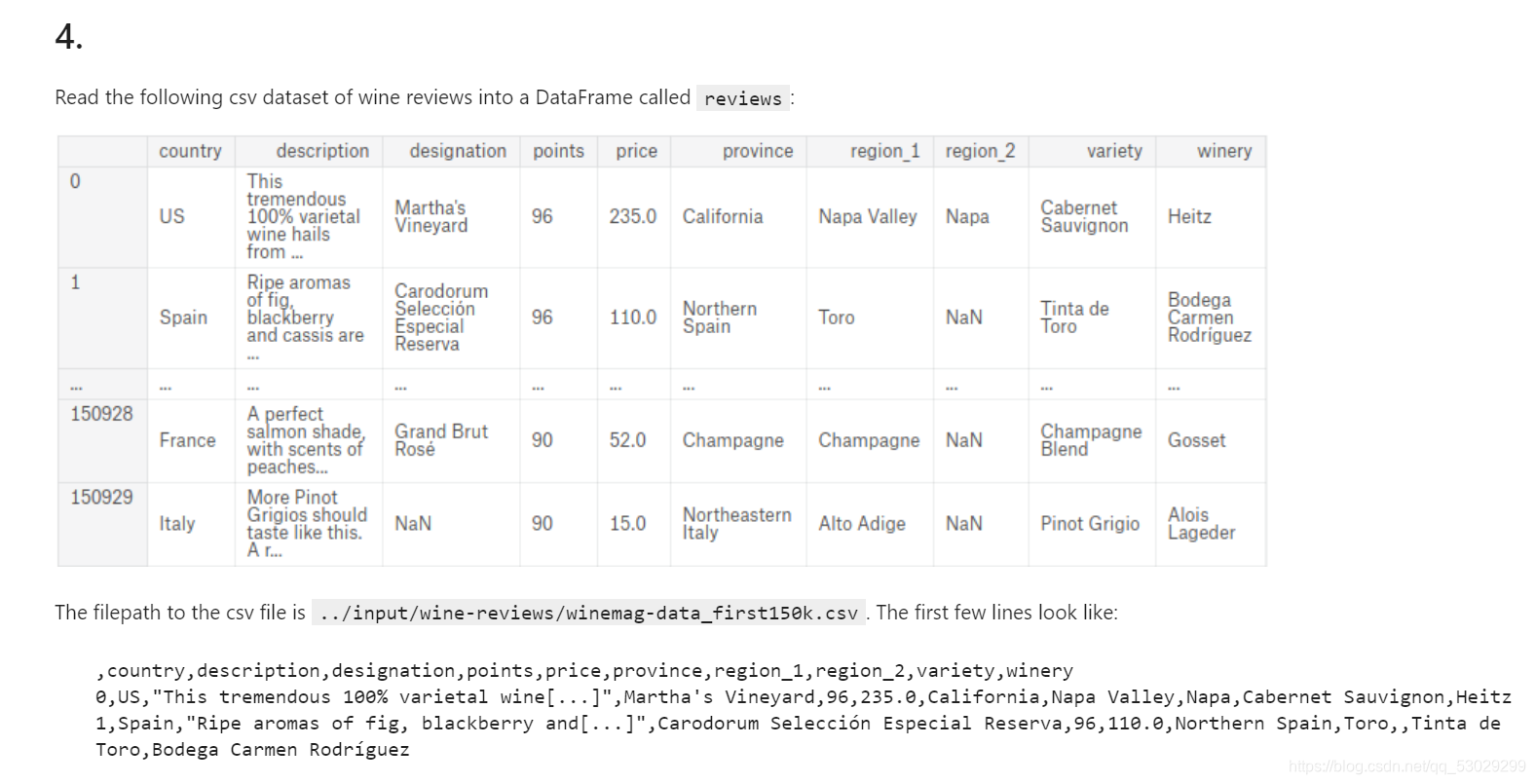The height and width of the screenshot is (784, 1535).
Task: Click the 'Grand Brut Rosé' cell
Action: pos(451,441)
